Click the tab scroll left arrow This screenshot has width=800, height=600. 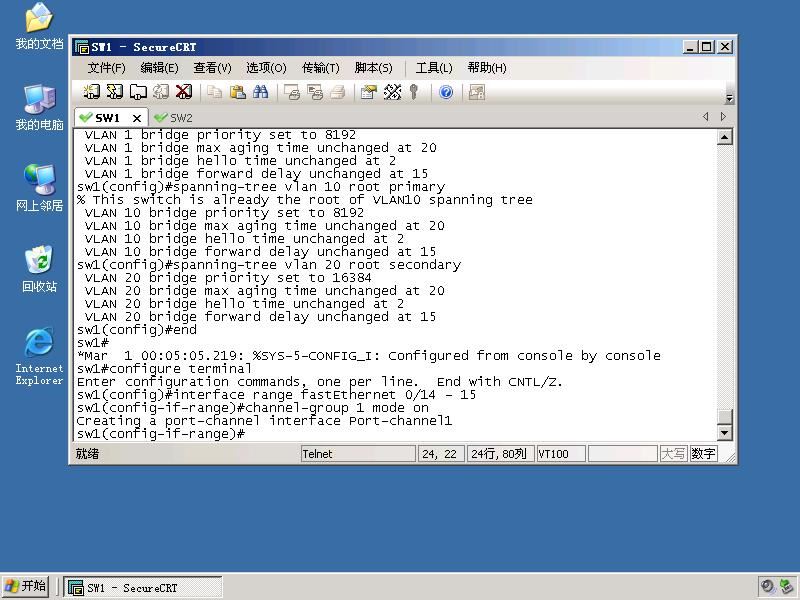point(706,117)
